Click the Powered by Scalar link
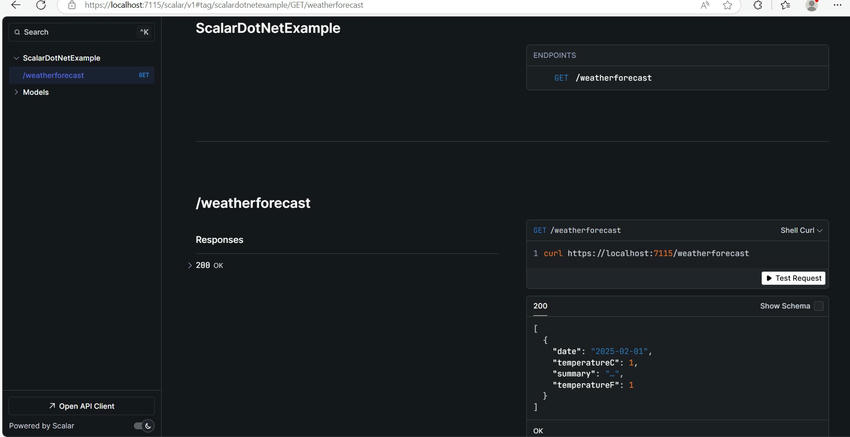The height and width of the screenshot is (437, 850). pos(42,426)
